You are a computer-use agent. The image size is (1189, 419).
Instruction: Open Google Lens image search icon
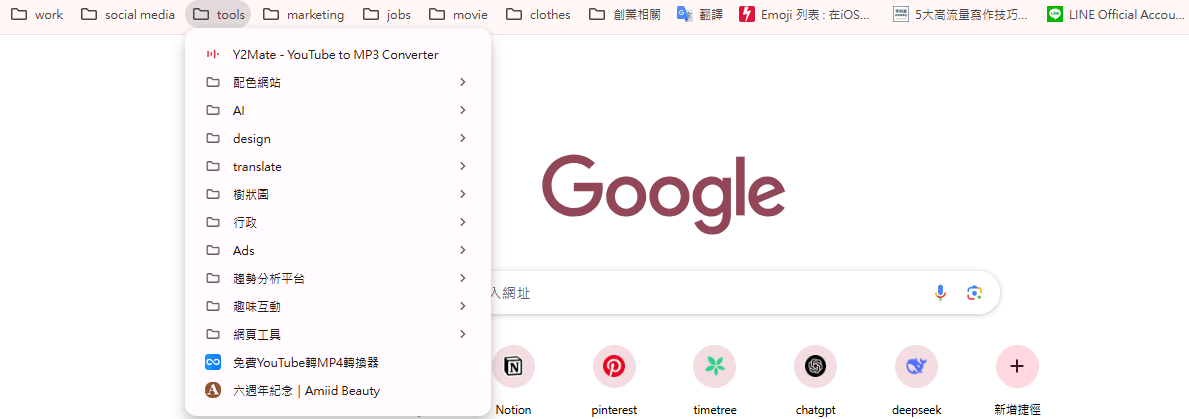coord(975,292)
